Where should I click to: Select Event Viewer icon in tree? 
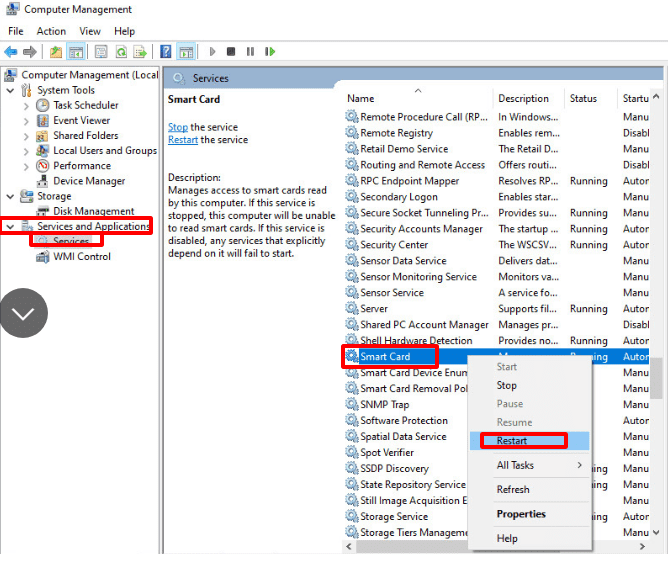43,121
